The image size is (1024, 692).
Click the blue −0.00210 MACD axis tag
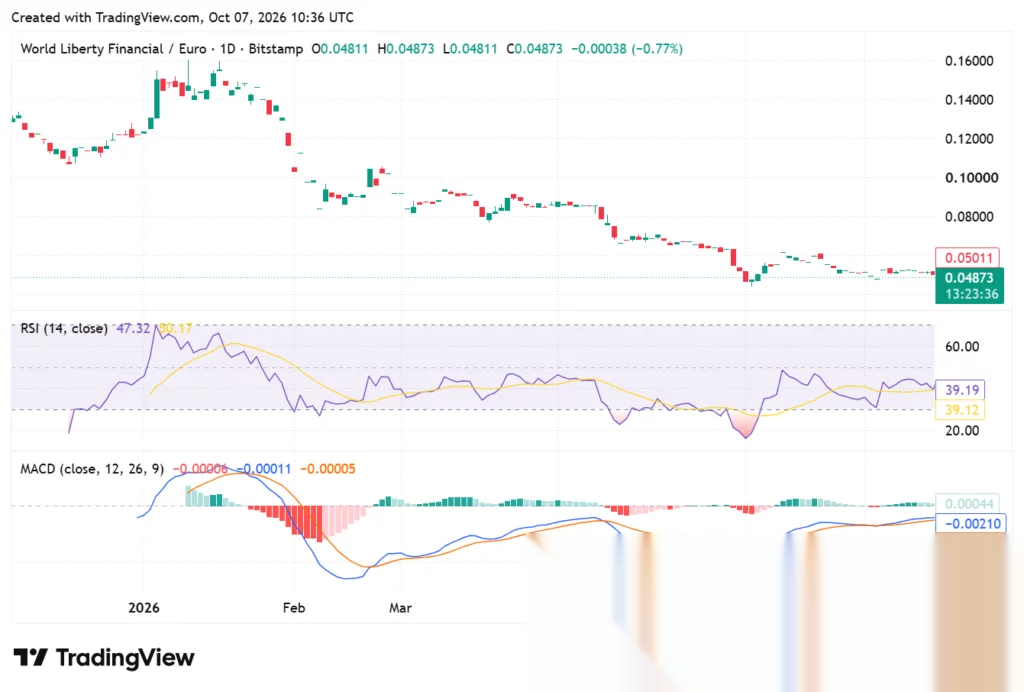[971, 524]
